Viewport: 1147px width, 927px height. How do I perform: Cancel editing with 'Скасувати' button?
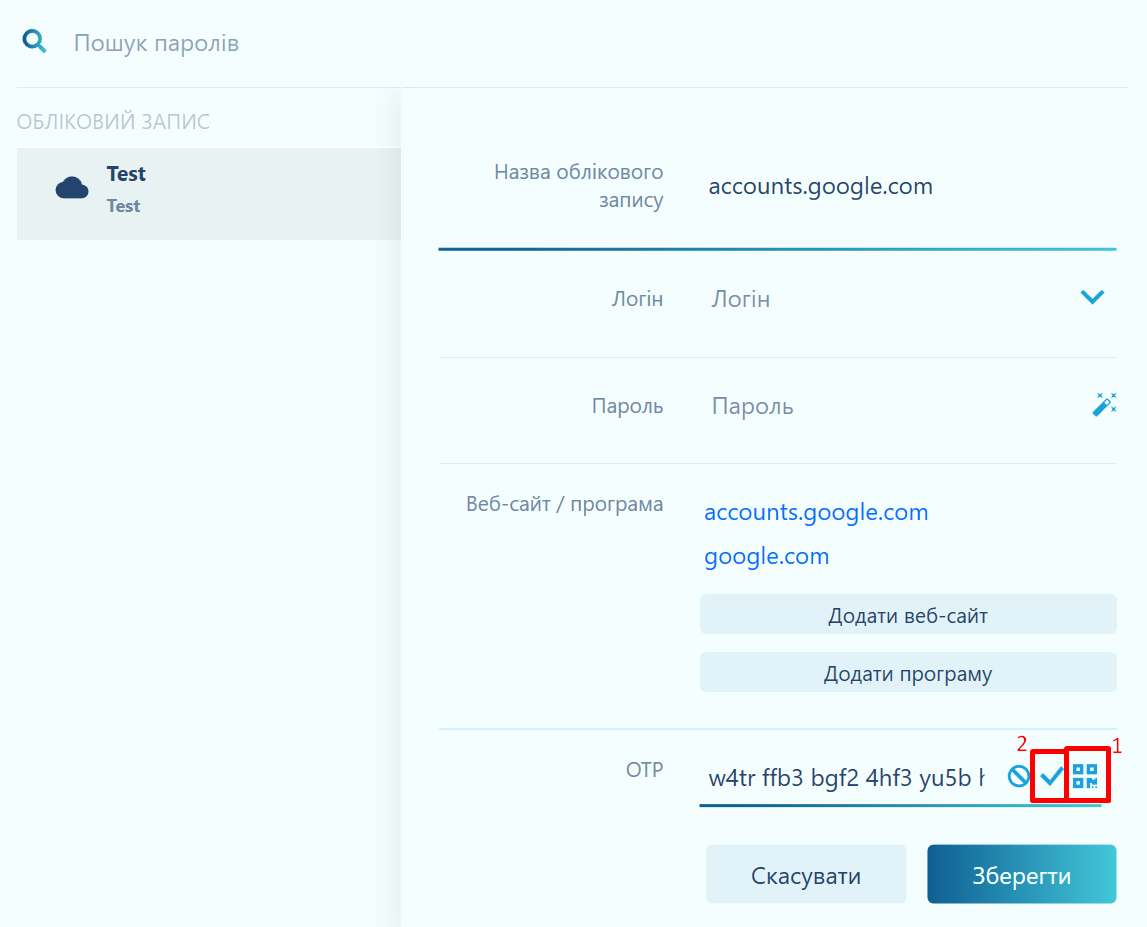[x=806, y=876]
